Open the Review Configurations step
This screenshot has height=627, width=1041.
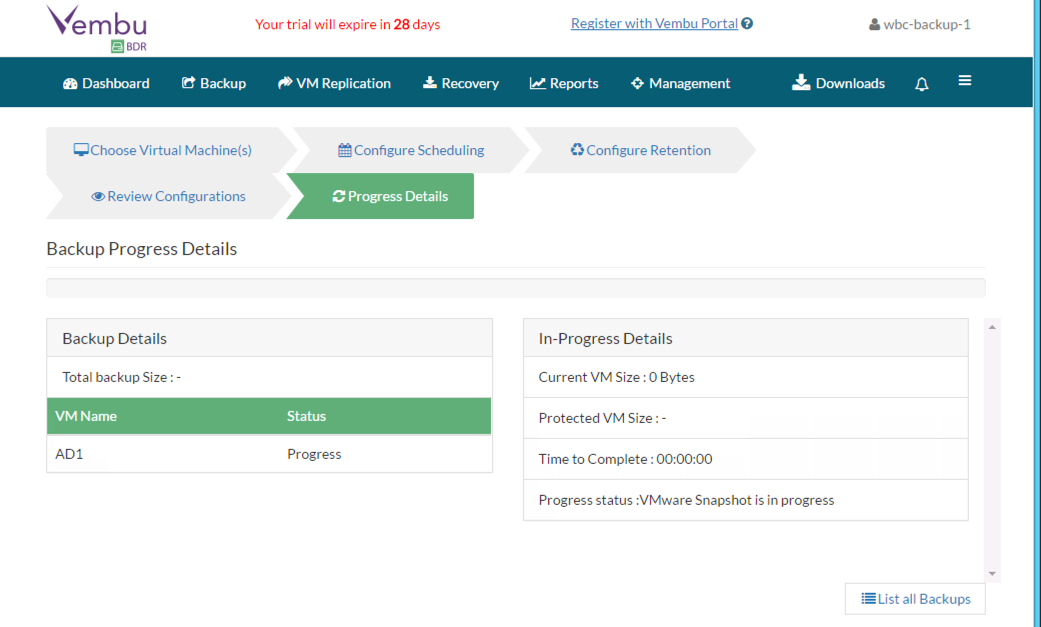pos(168,197)
